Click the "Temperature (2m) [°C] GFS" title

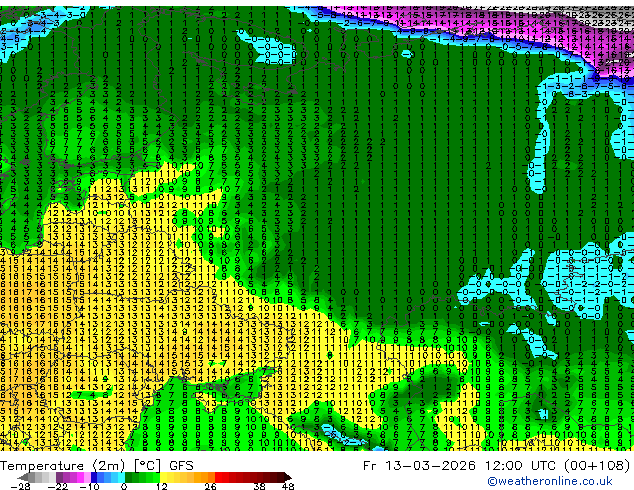(x=97, y=466)
